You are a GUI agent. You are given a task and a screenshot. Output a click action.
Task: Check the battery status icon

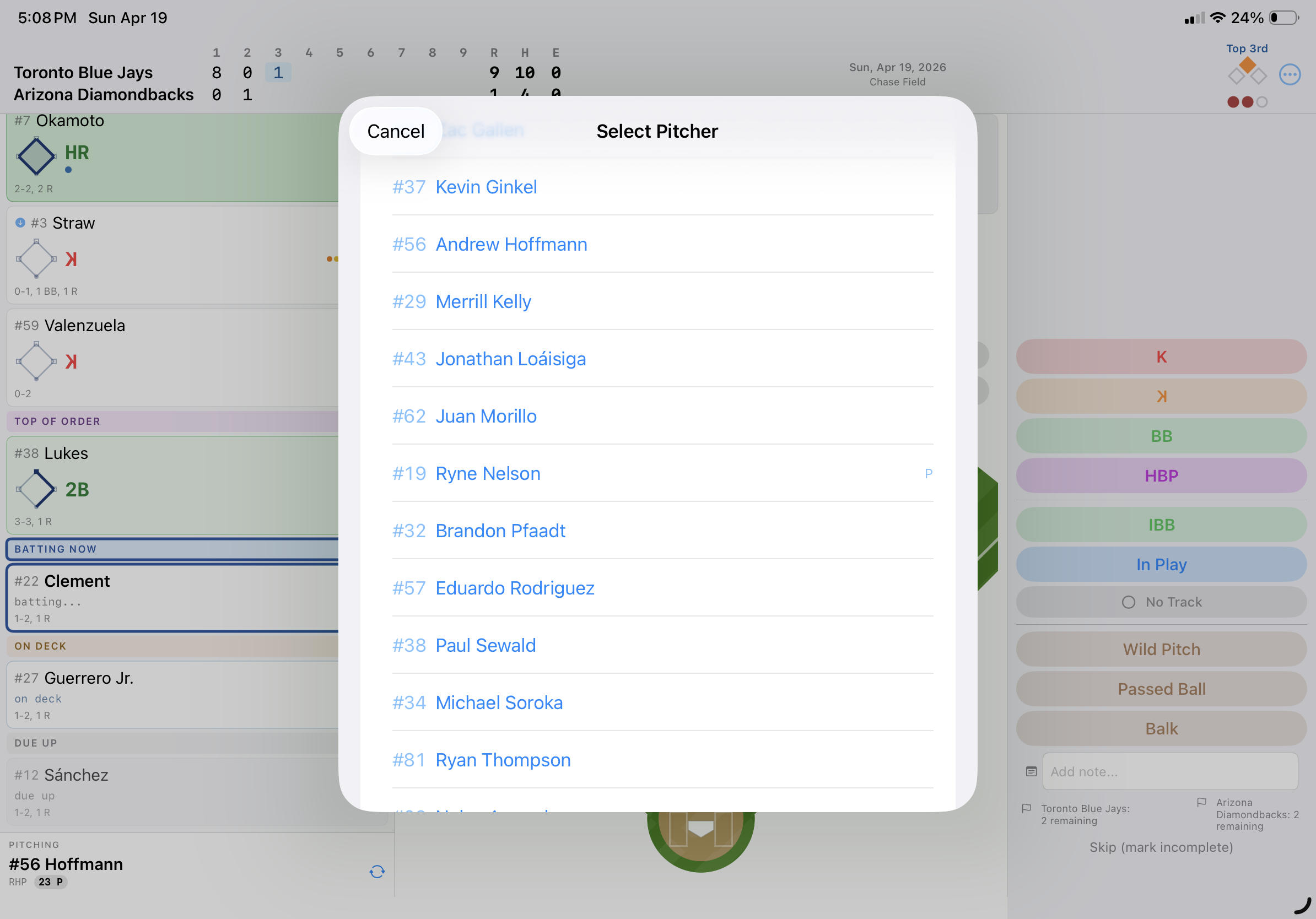1284,18
